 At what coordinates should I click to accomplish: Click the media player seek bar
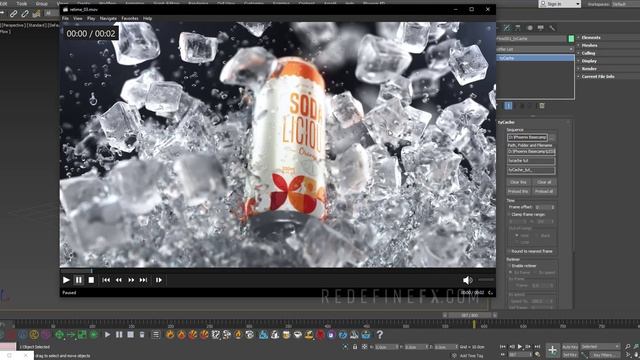[x=278, y=271]
